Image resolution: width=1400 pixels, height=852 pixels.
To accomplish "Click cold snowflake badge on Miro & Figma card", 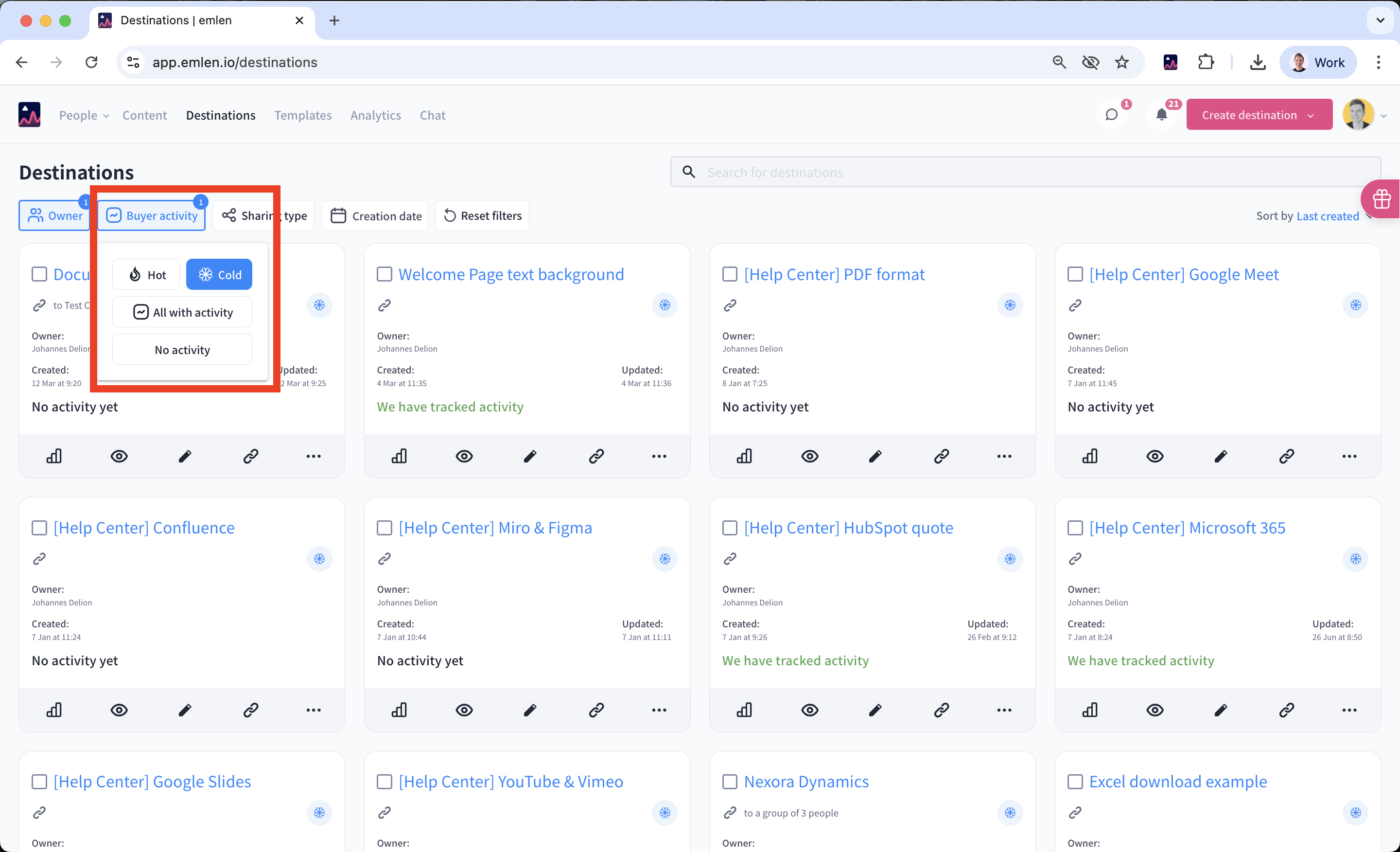I will tap(664, 559).
